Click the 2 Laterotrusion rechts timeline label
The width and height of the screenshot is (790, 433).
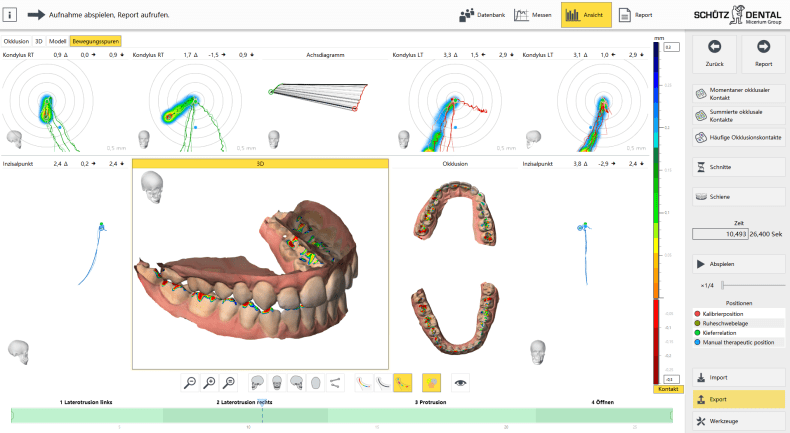pos(244,402)
